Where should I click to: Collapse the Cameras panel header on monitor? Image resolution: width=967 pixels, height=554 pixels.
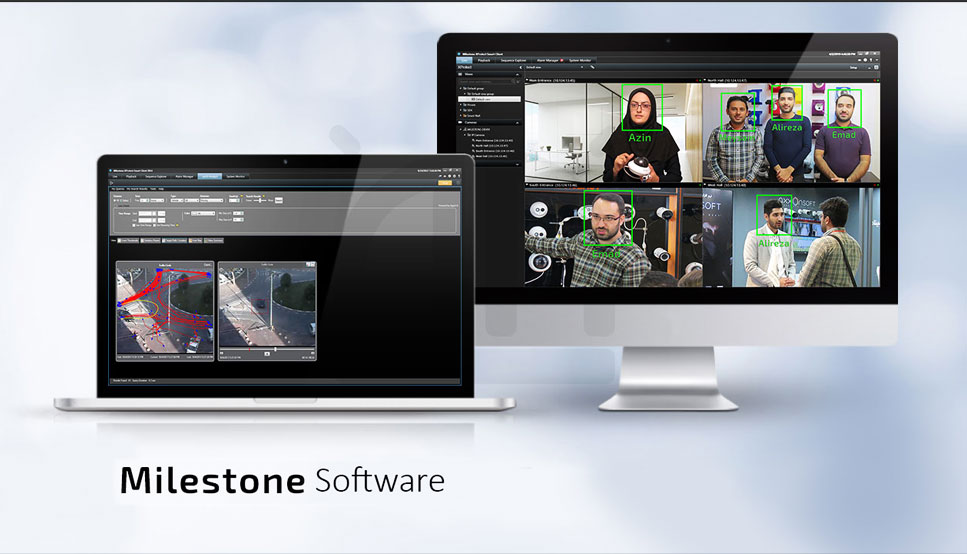[517, 122]
